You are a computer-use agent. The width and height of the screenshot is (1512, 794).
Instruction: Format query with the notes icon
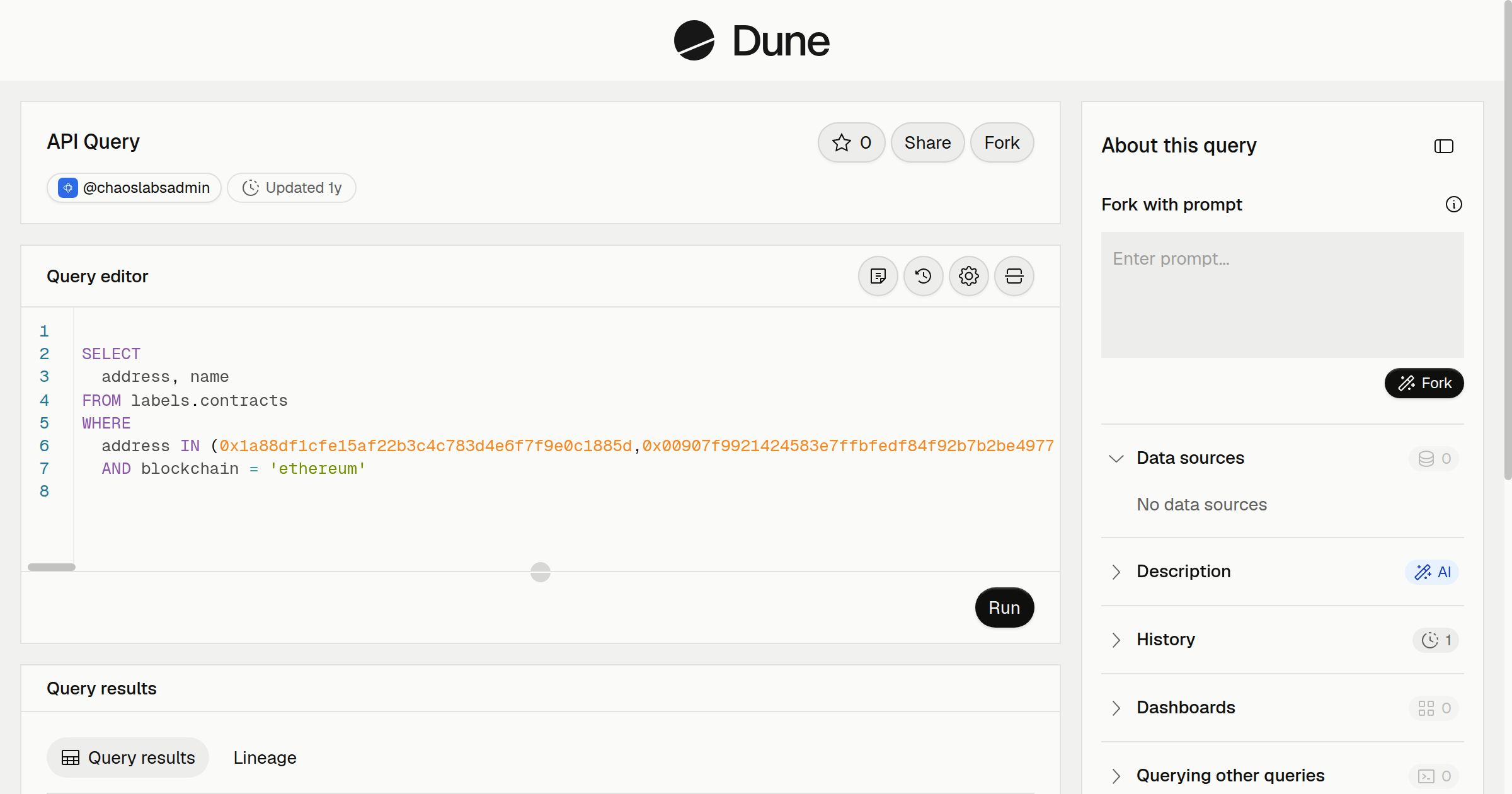click(878, 276)
